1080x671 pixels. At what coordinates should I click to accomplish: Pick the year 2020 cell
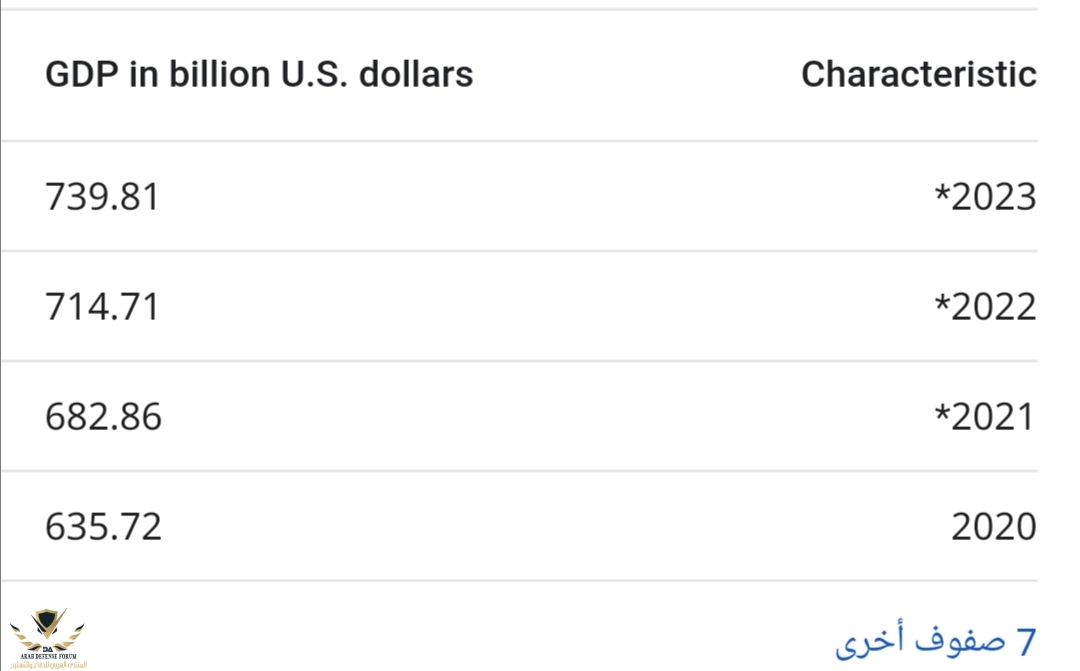pyautogui.click(x=993, y=527)
